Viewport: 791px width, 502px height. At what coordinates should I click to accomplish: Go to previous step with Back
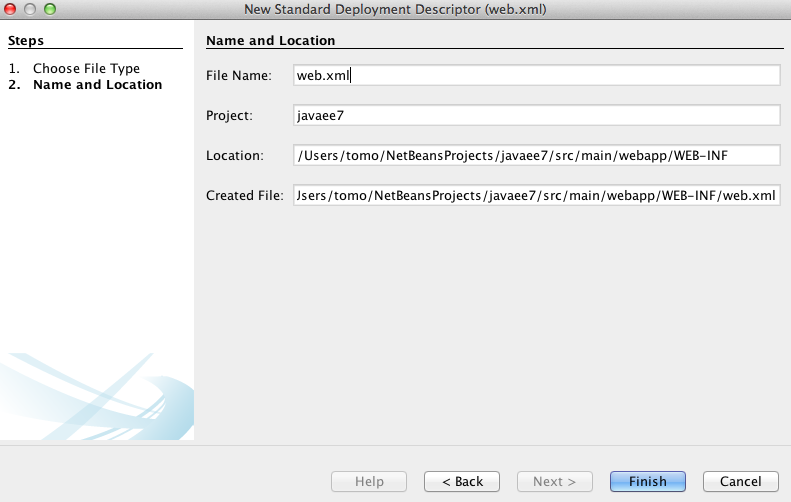(x=462, y=481)
